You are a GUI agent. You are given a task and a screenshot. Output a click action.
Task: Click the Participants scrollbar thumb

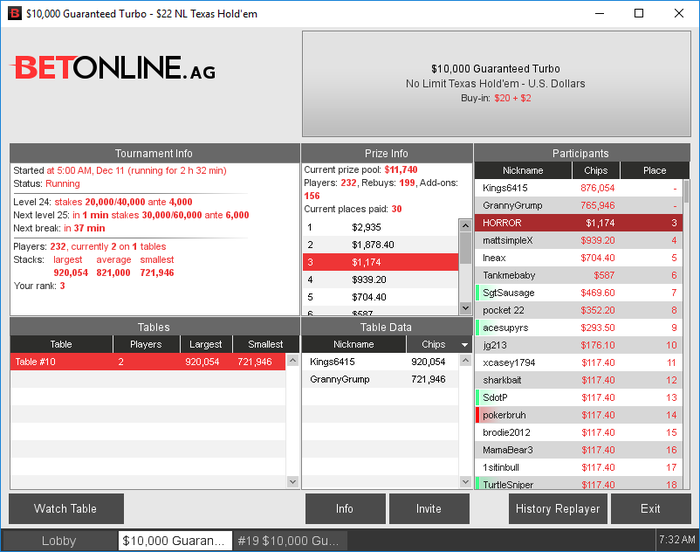(686, 192)
